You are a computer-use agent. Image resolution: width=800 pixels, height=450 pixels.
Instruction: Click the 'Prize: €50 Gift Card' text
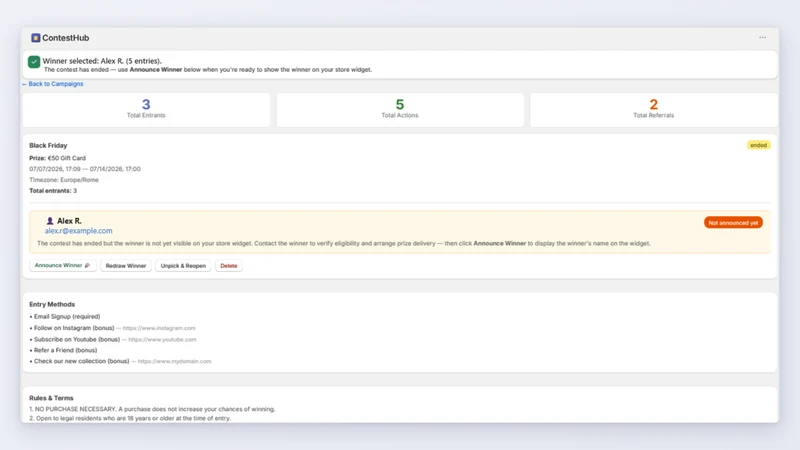(57, 158)
